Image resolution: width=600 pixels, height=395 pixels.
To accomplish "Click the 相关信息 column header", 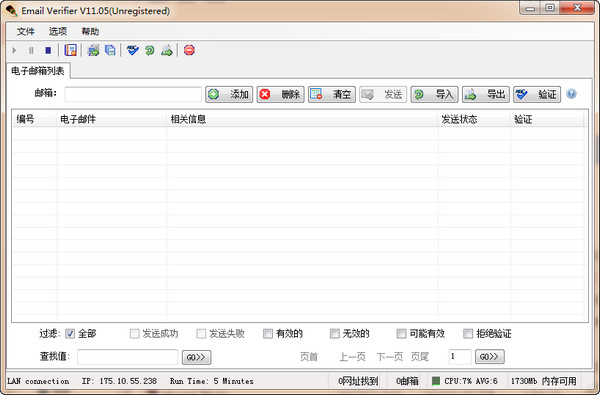I will tap(302, 119).
